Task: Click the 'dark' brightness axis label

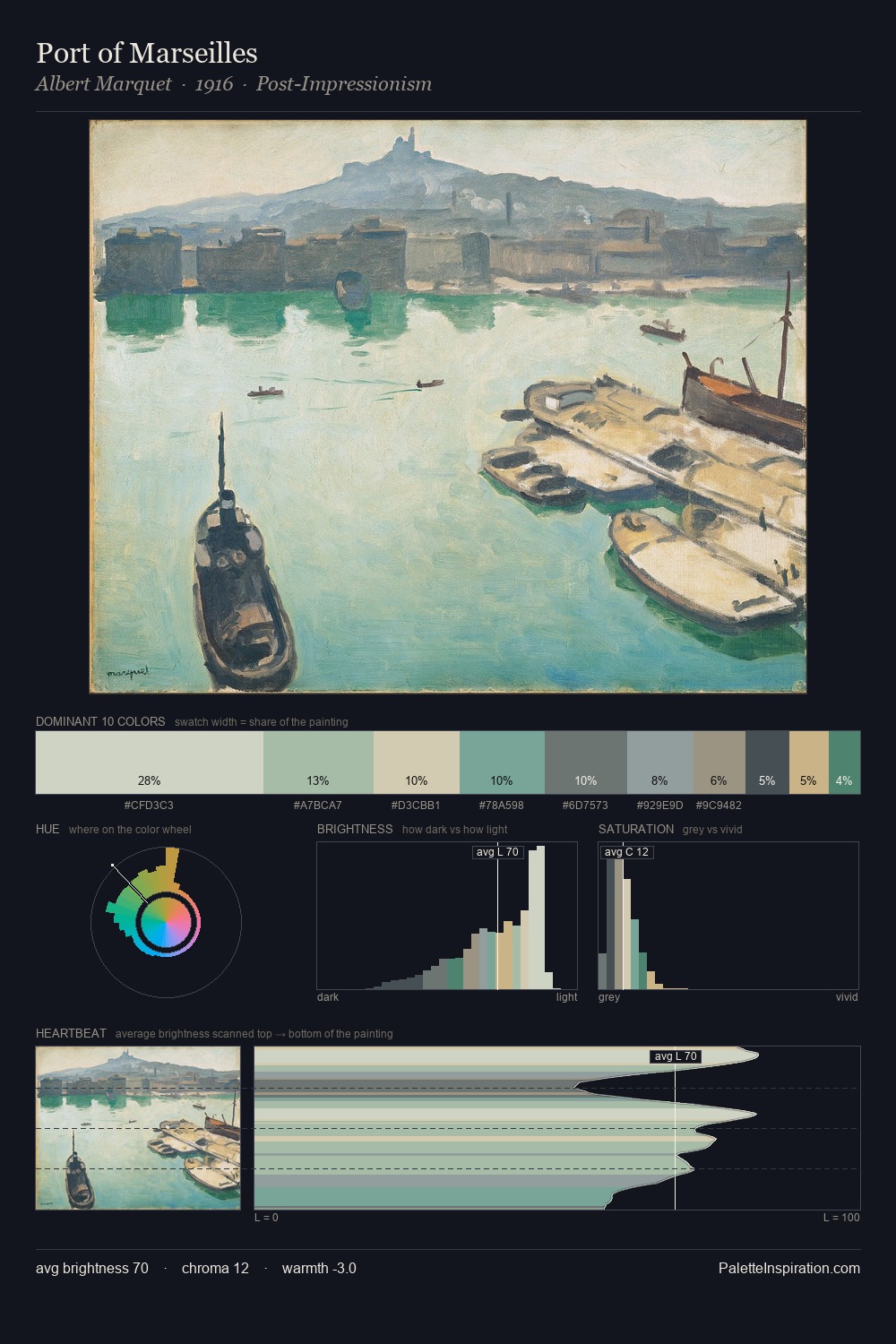Action: point(328,997)
